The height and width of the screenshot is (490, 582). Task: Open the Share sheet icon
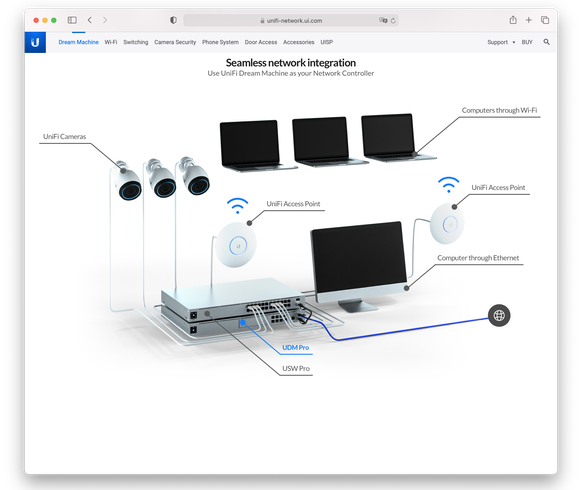tap(513, 20)
